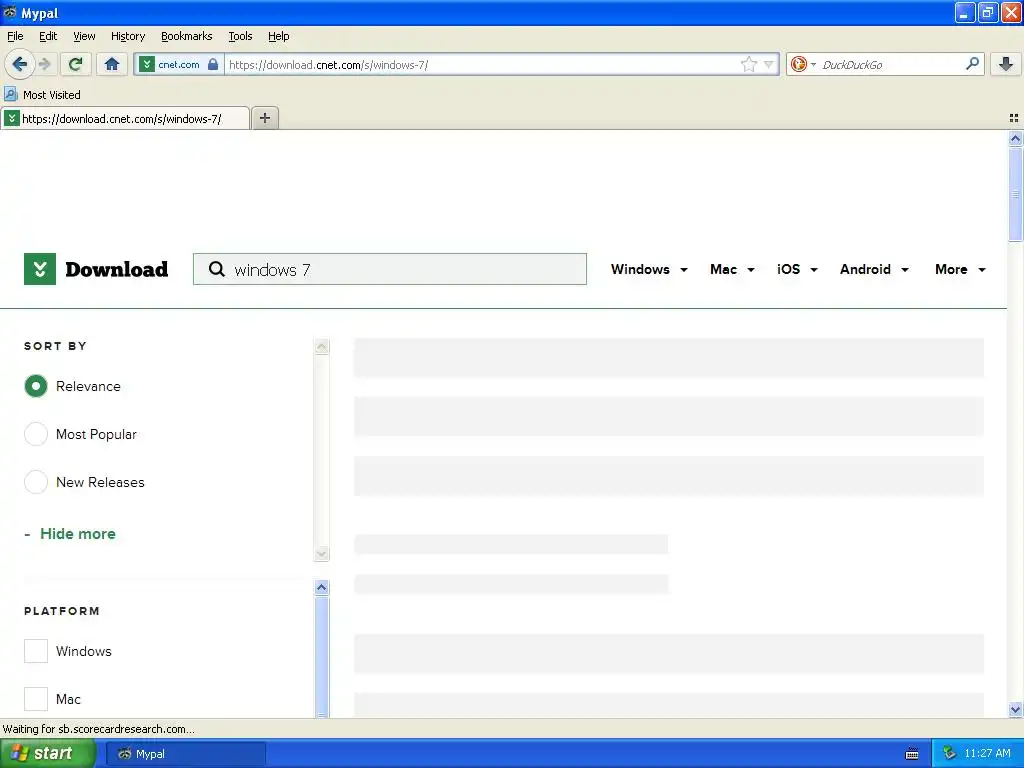Collapse filters with Hide more
Image resolution: width=1024 pixels, height=768 pixels.
pos(70,534)
